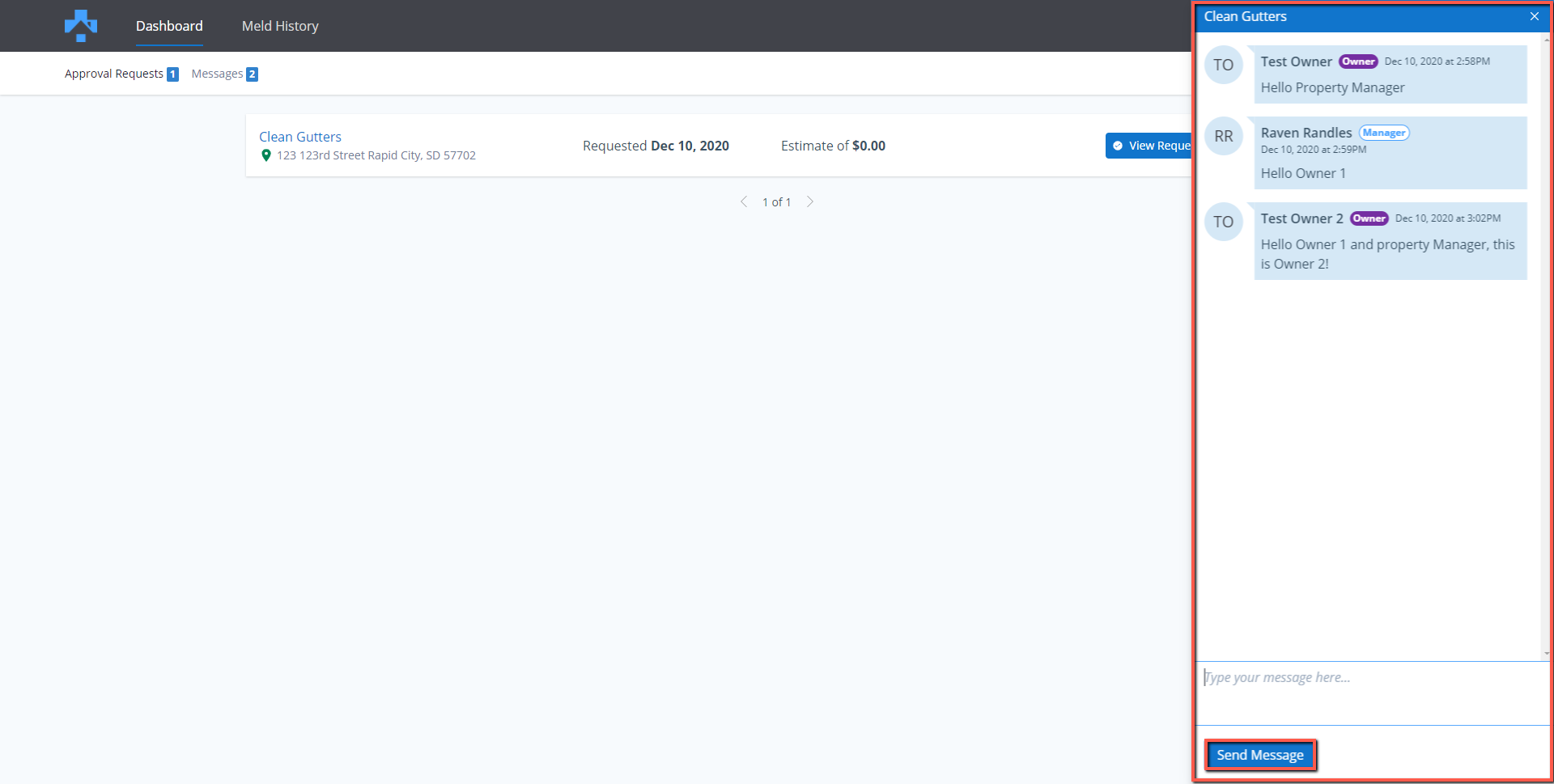Click the Owner badge beside Test Owner 2
This screenshot has width=1554, height=784.
click(1369, 218)
